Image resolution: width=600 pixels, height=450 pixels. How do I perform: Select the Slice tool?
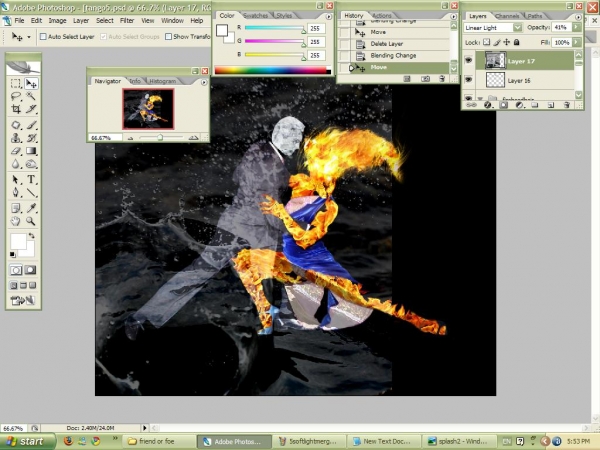pos(31,109)
